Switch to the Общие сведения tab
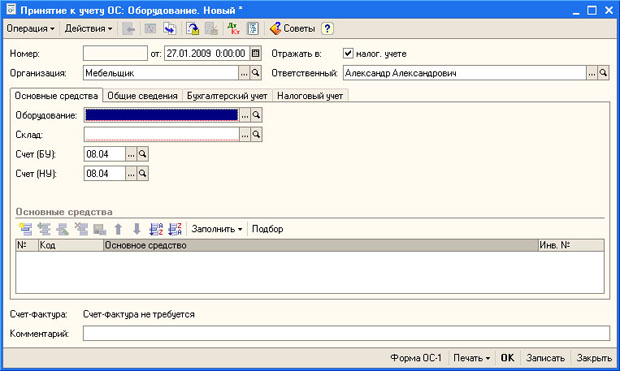The height and width of the screenshot is (371, 620). pyautogui.click(x=142, y=96)
